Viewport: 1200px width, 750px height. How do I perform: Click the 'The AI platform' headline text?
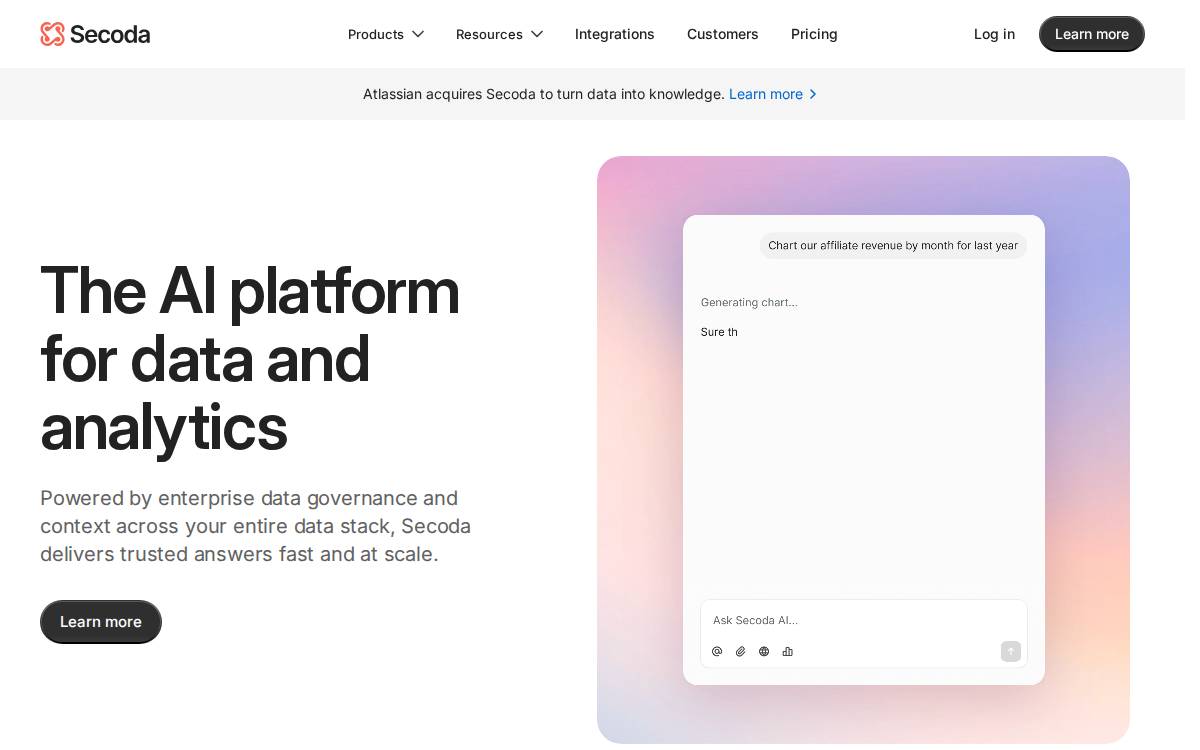pos(250,358)
